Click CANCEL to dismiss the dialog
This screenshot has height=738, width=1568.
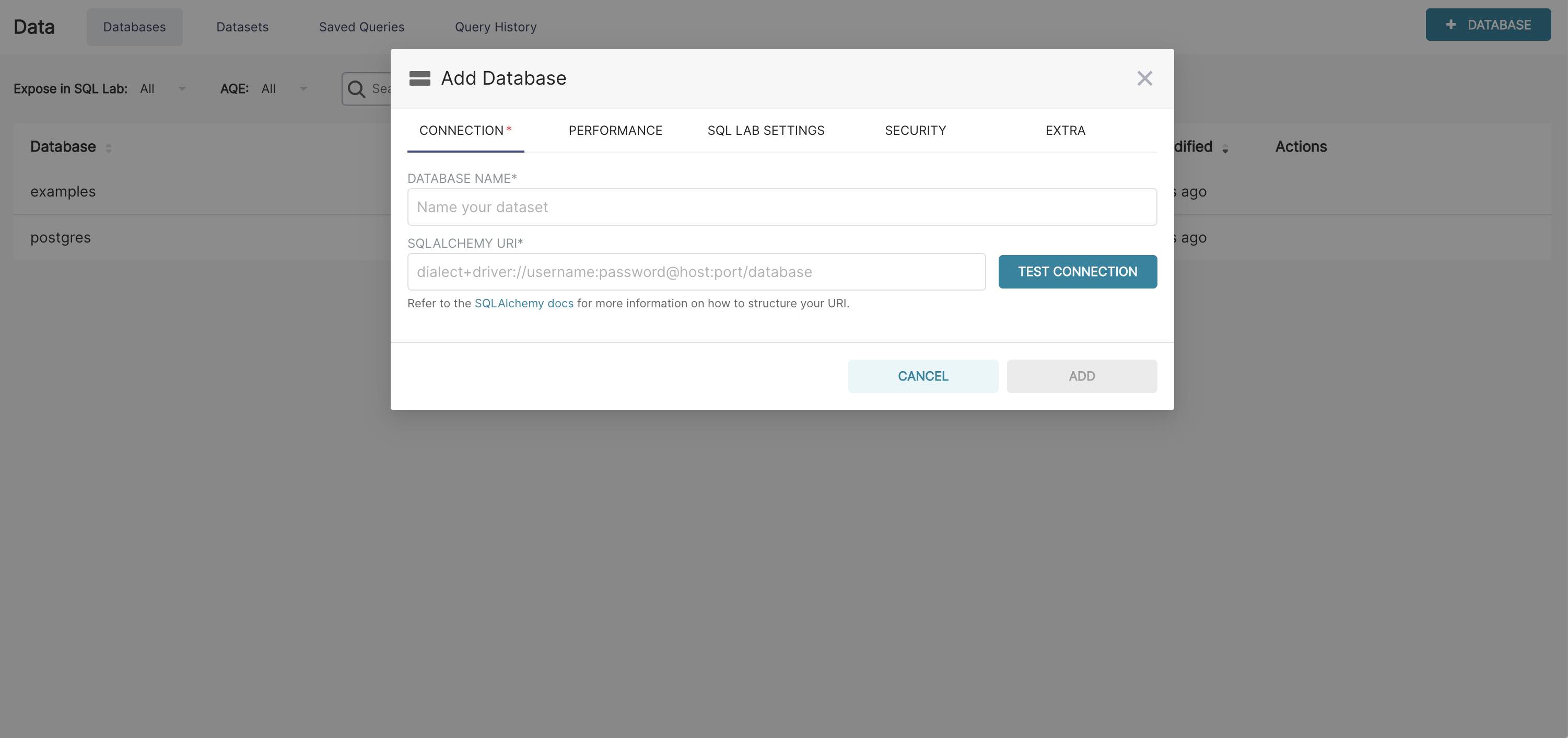[922, 376]
